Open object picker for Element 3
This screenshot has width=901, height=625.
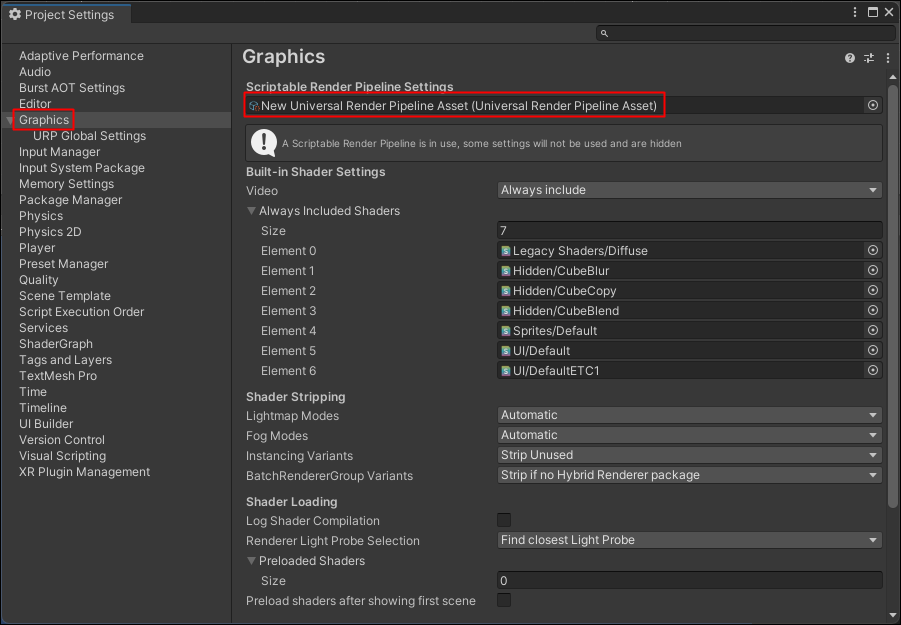pos(872,310)
